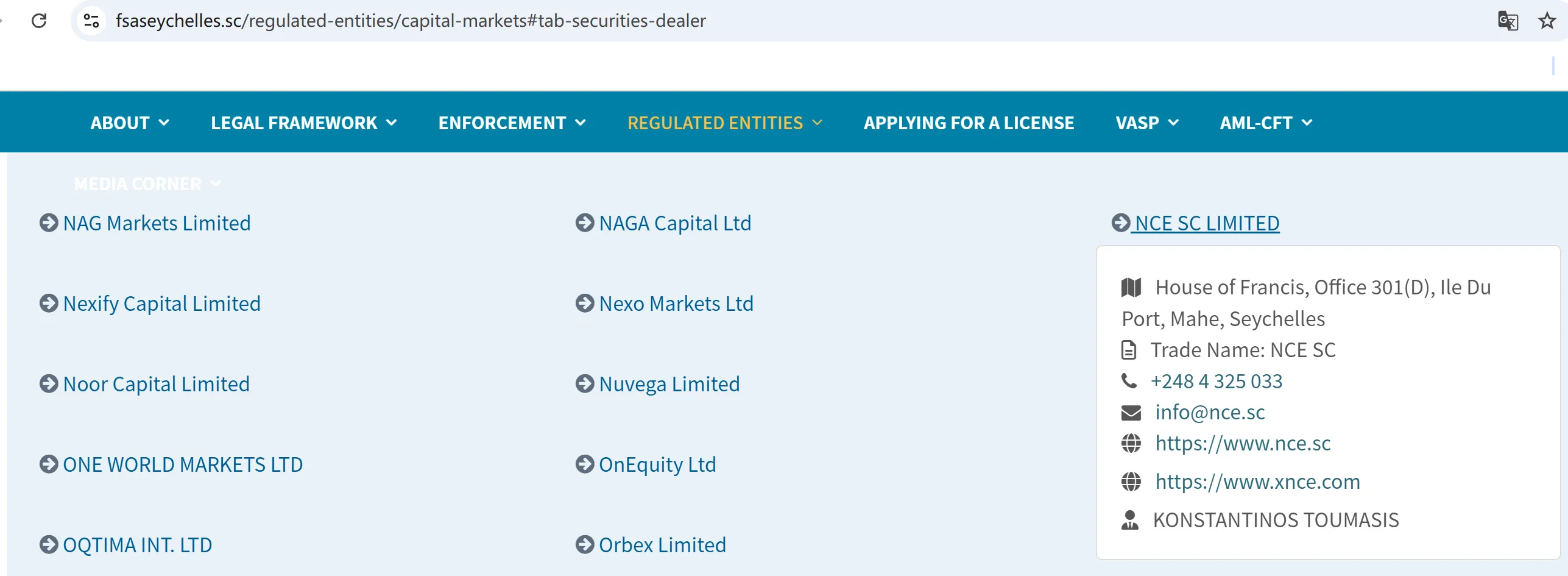Viewport: 1568px width, 576px height.
Task: Email info@nce.sc
Action: click(1210, 413)
